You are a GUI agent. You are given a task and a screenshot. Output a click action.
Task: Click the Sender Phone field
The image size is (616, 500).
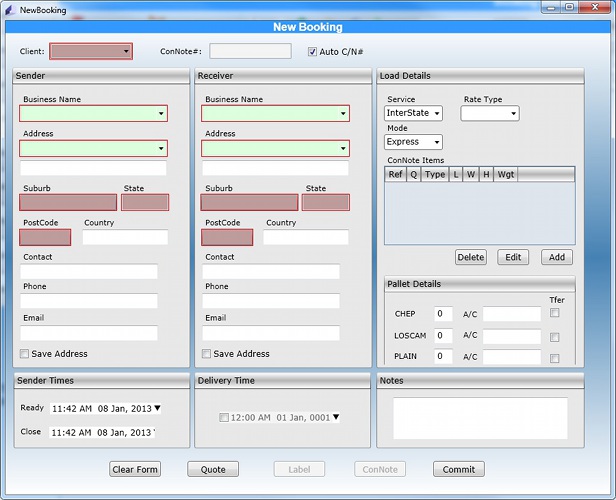pos(89,301)
